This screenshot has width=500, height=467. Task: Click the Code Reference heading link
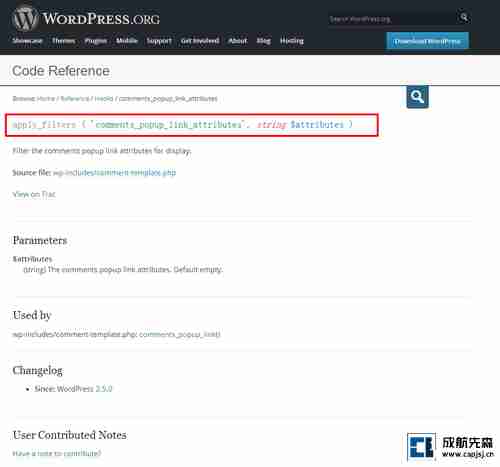[x=61, y=71]
